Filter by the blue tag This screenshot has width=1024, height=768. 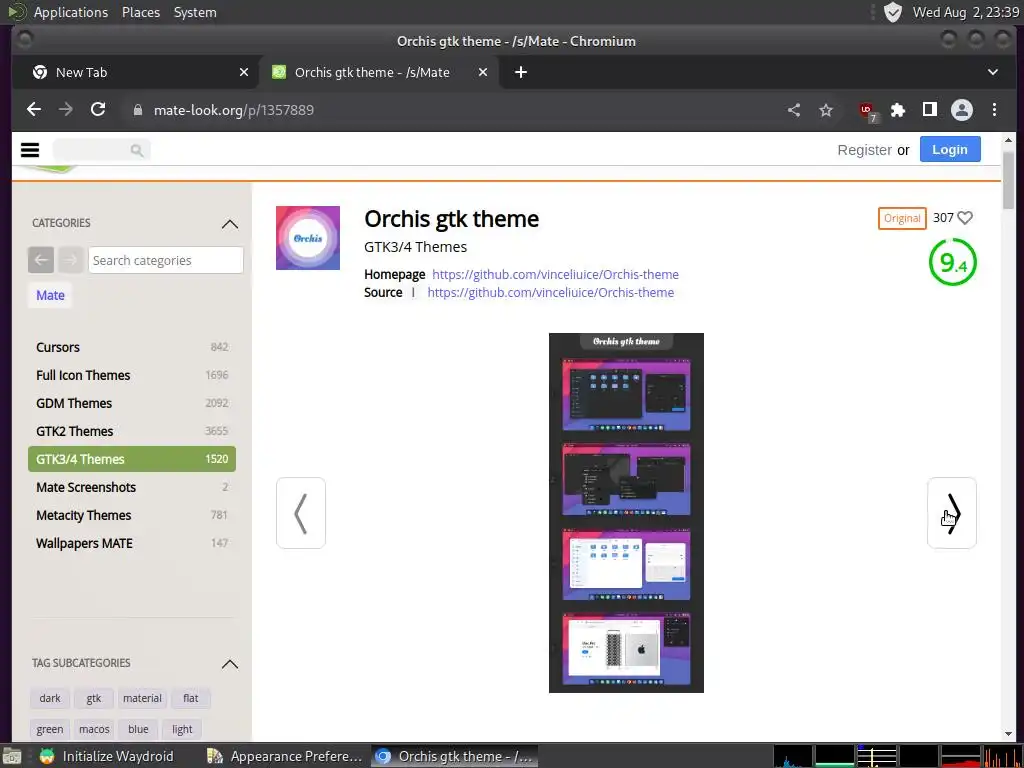pyautogui.click(x=138, y=729)
